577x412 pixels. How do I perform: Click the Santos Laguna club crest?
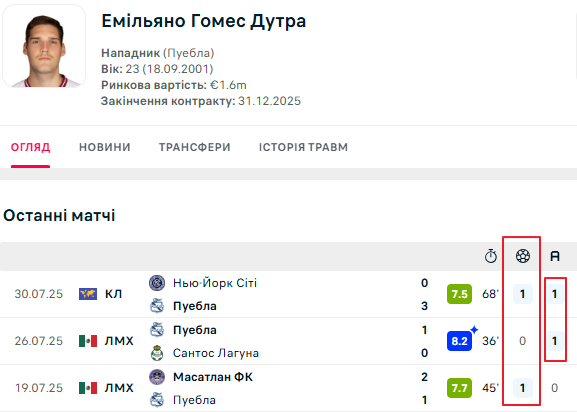point(157,353)
